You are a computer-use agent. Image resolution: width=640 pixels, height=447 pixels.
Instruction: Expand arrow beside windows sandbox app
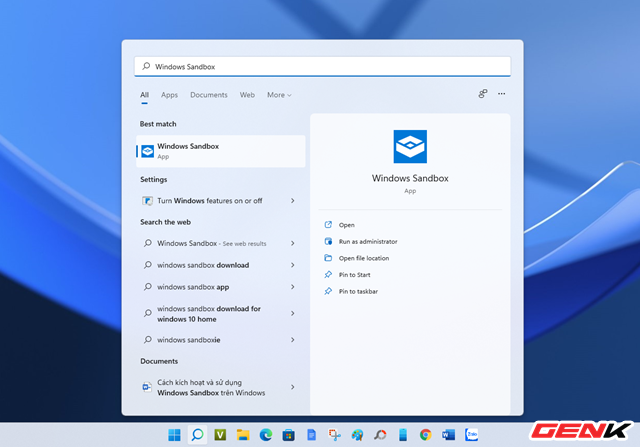click(293, 287)
